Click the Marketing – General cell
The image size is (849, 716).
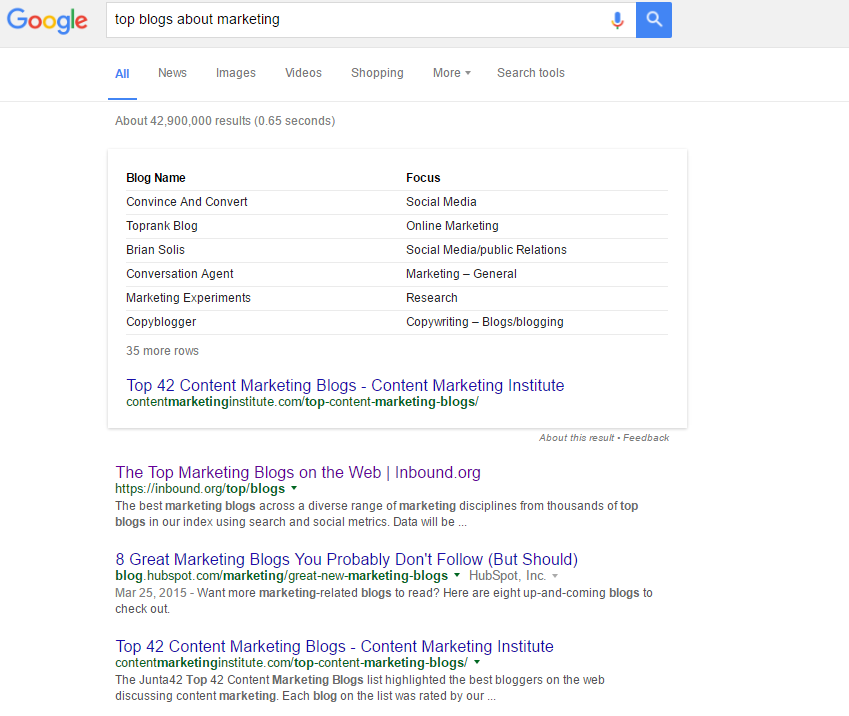[x=461, y=274]
